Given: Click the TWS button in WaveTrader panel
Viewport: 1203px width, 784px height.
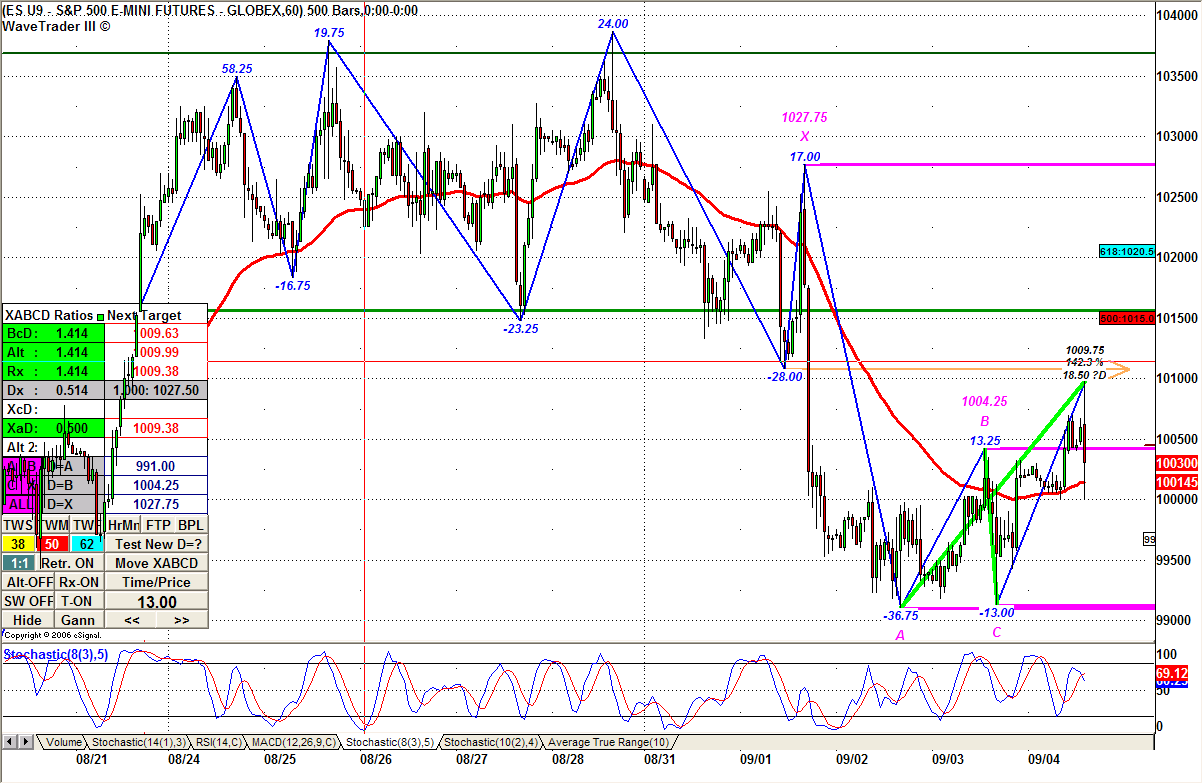Looking at the screenshot, I should 18,525.
